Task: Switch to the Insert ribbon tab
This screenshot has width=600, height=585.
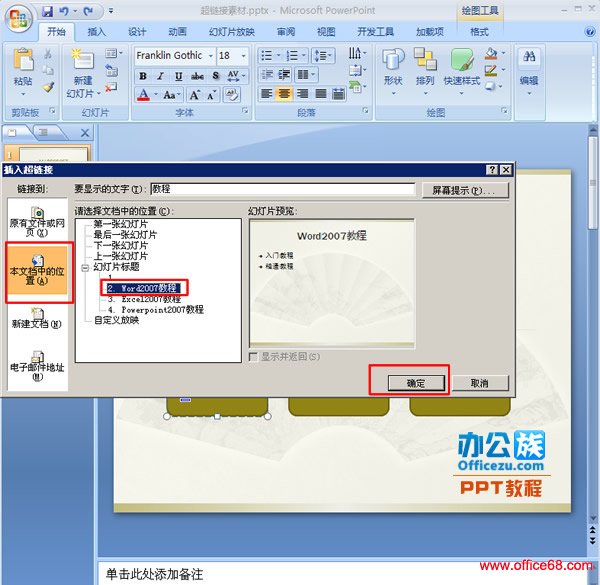Action: pyautogui.click(x=96, y=32)
